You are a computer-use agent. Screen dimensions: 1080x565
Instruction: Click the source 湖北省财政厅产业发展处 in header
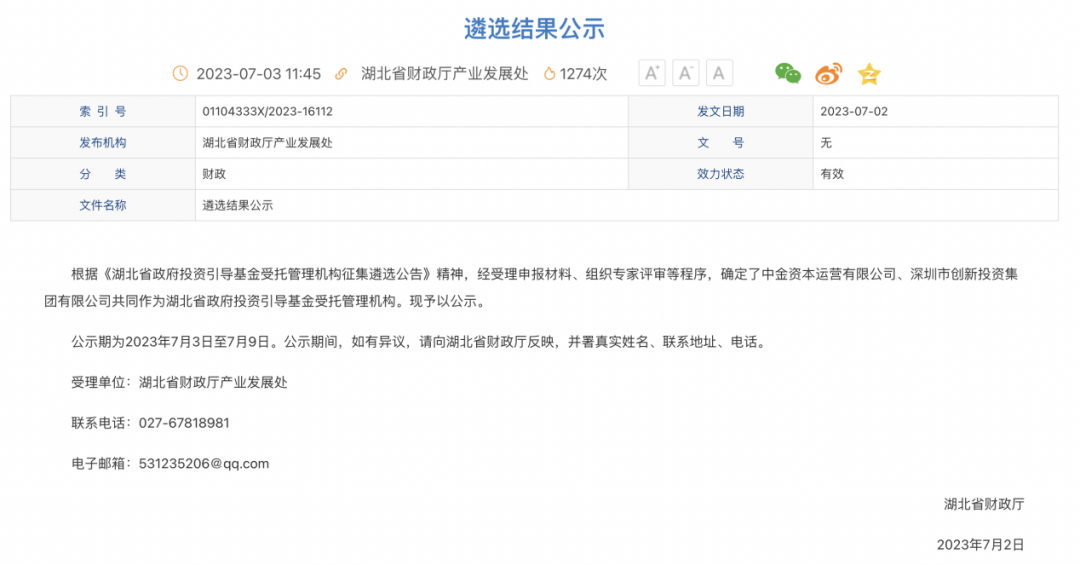(444, 74)
